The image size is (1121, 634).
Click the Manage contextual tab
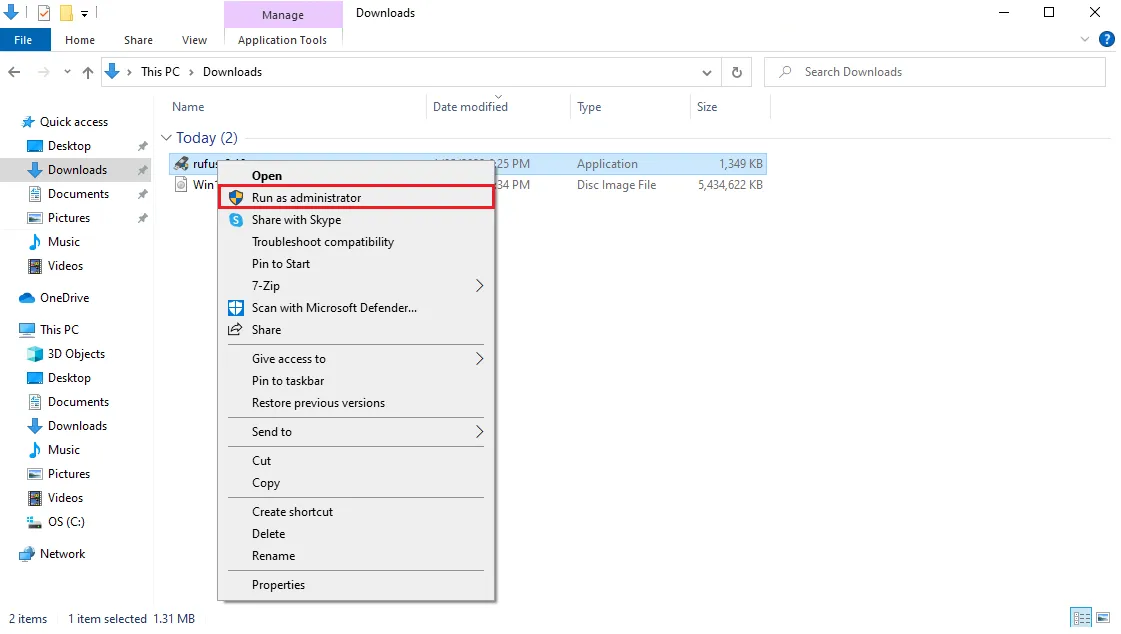point(282,15)
